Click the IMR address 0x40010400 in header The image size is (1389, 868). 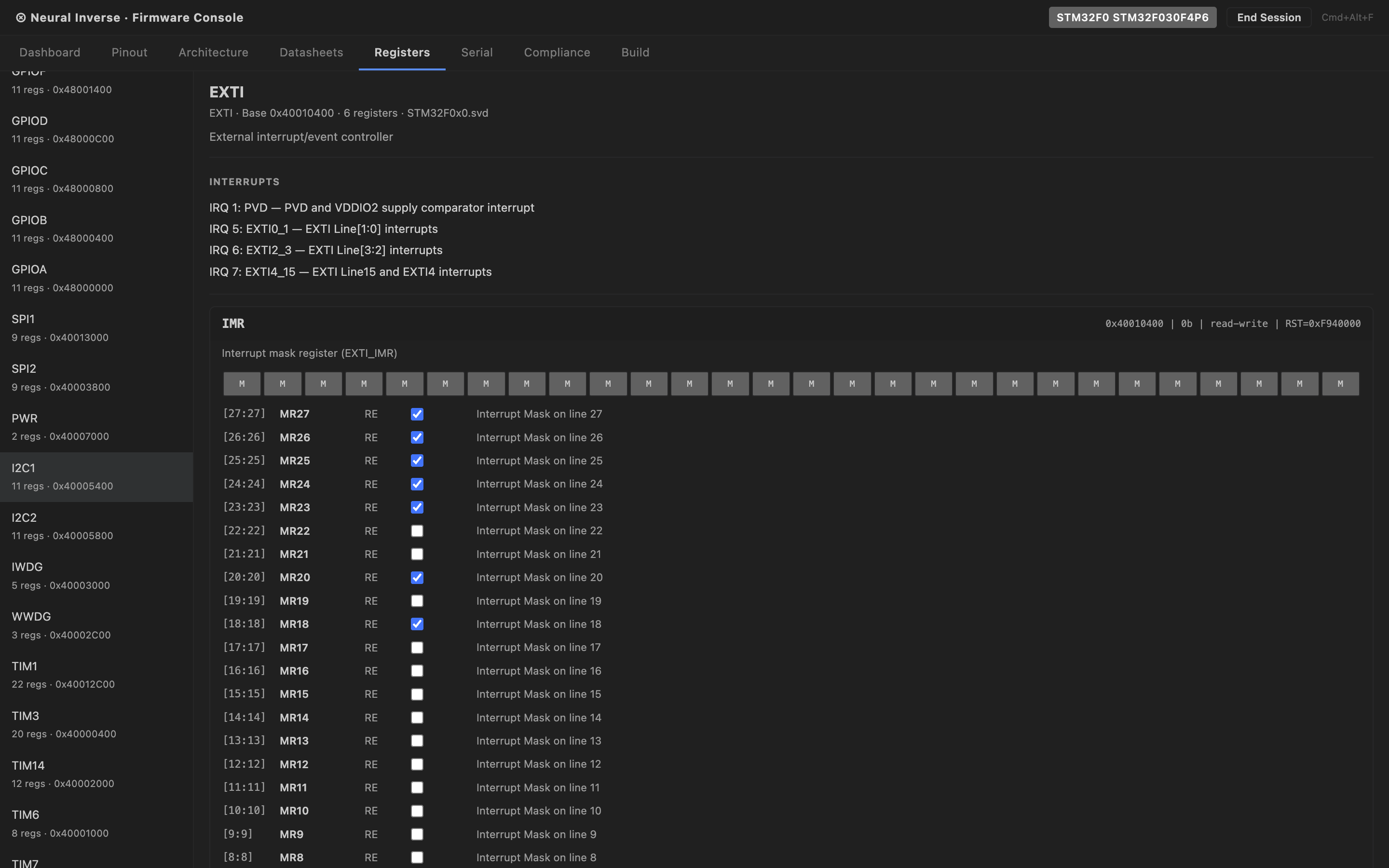(1134, 324)
